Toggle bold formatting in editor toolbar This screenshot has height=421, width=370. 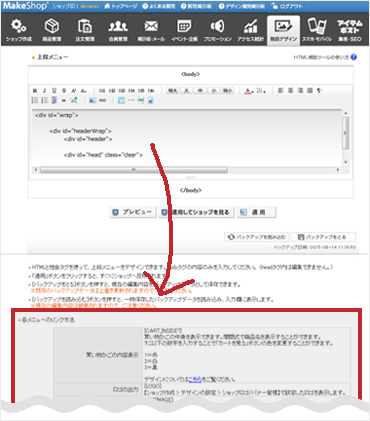(x=35, y=91)
